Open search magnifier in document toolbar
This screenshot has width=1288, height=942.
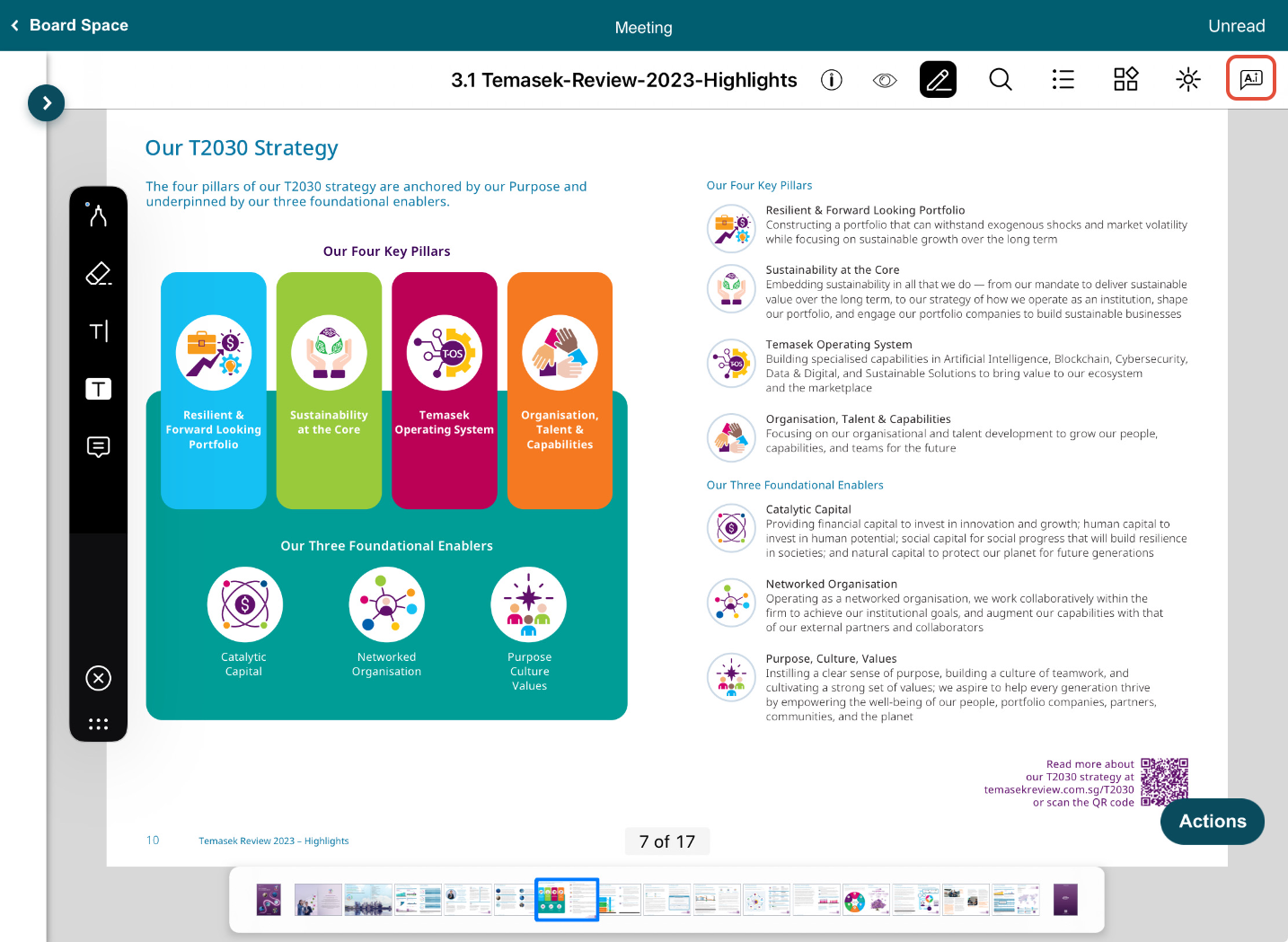(1001, 80)
